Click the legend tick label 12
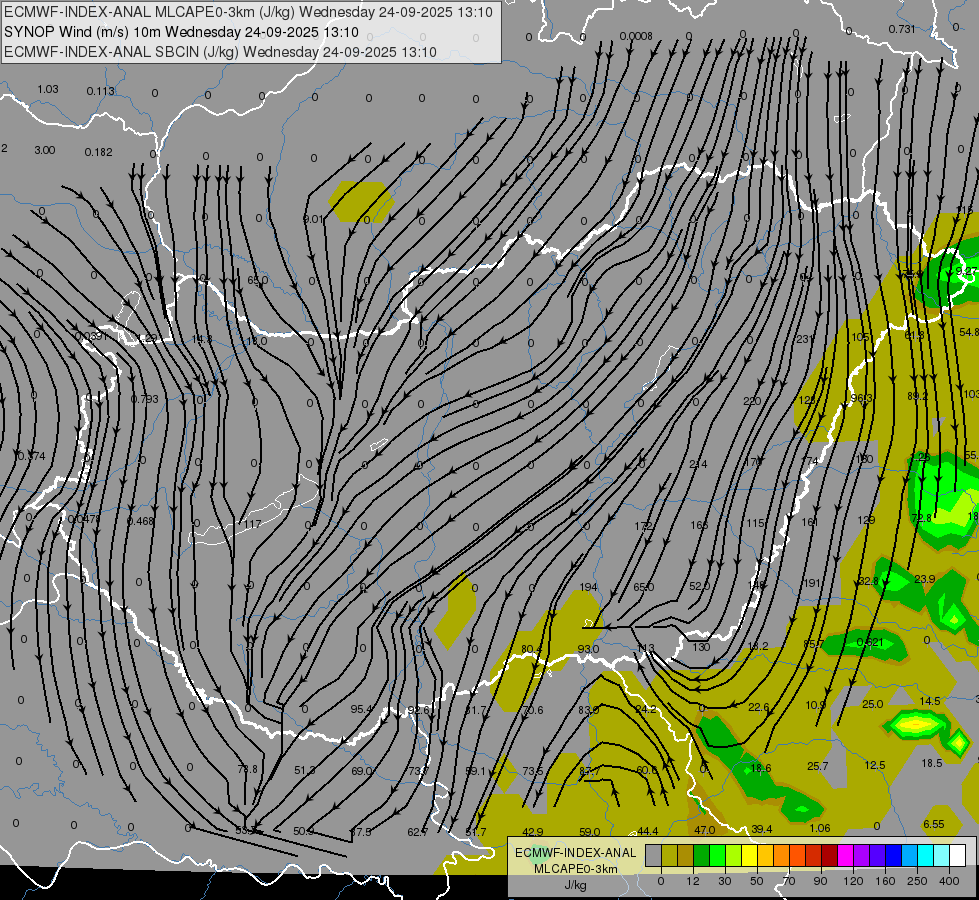979x900 pixels. tap(692, 881)
